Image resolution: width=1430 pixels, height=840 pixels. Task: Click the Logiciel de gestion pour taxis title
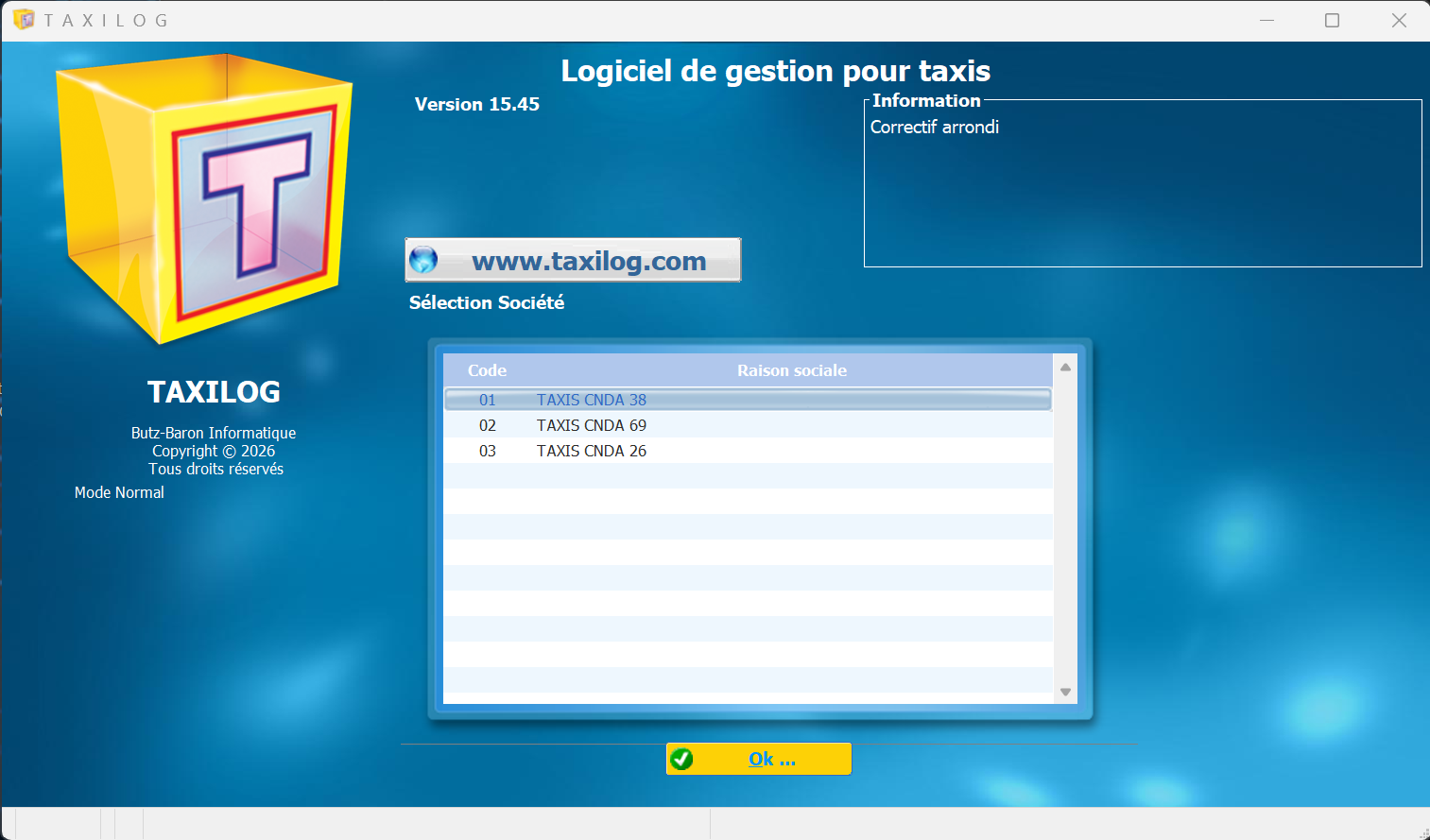pyautogui.click(x=776, y=71)
